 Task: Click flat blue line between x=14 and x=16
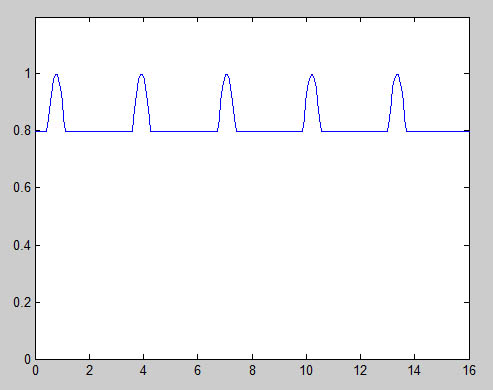438,131
